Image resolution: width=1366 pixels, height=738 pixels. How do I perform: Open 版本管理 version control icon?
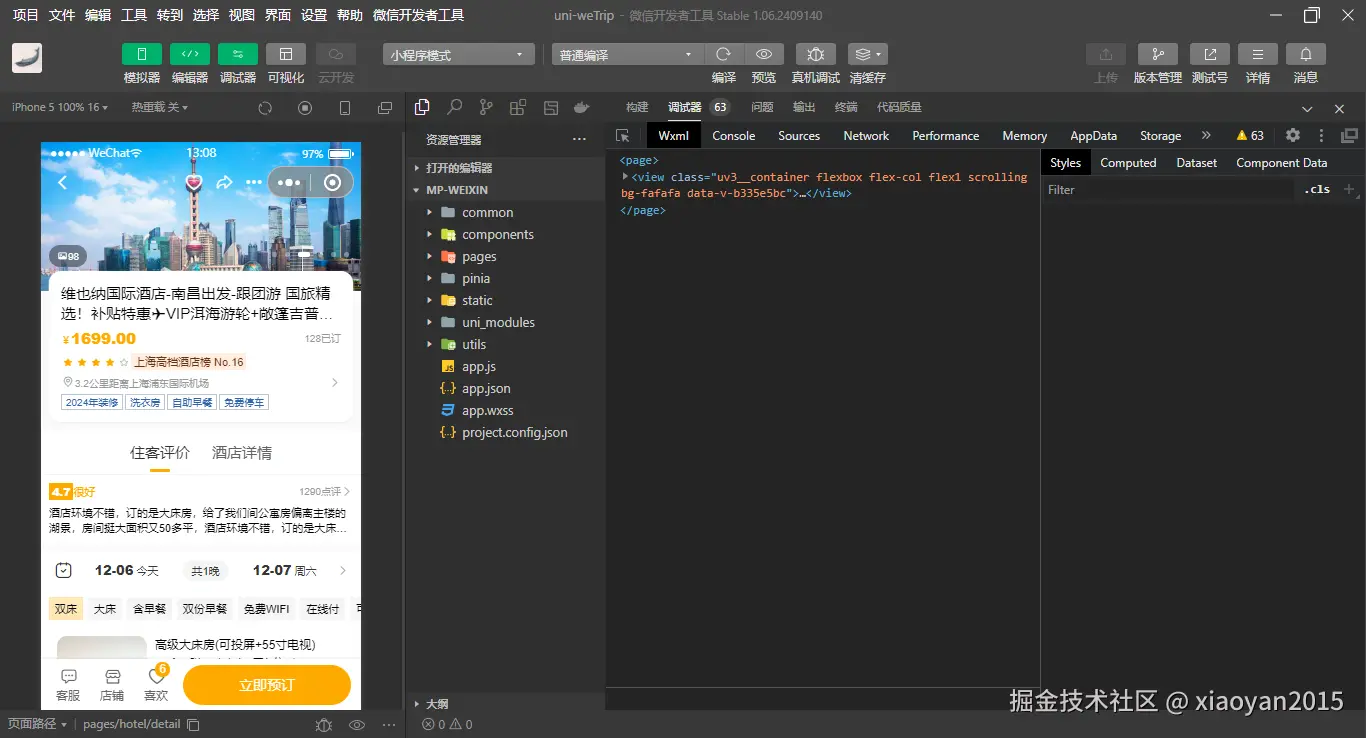pos(1158,54)
